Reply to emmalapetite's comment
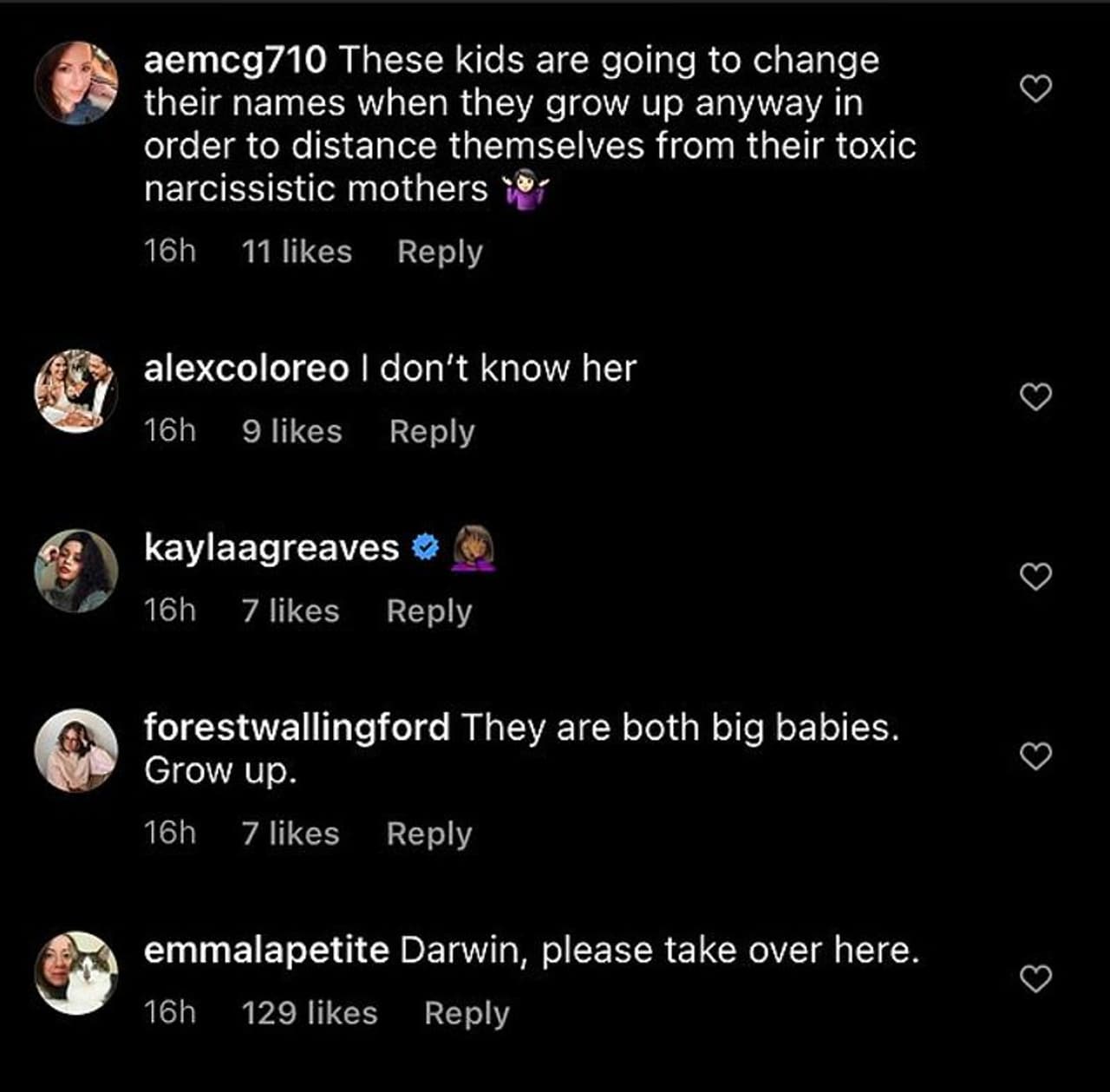 pos(467,1013)
